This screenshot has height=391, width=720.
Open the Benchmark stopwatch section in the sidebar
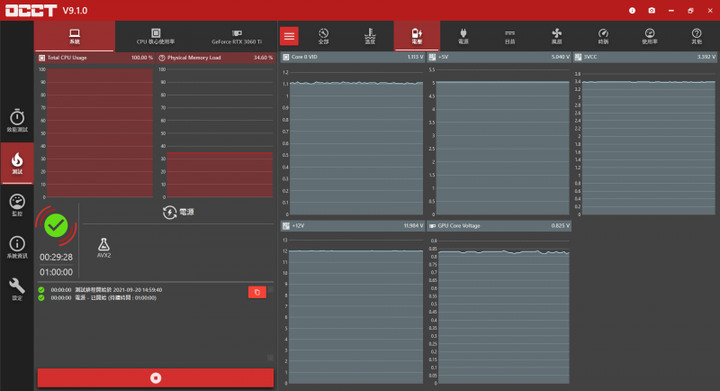17,121
